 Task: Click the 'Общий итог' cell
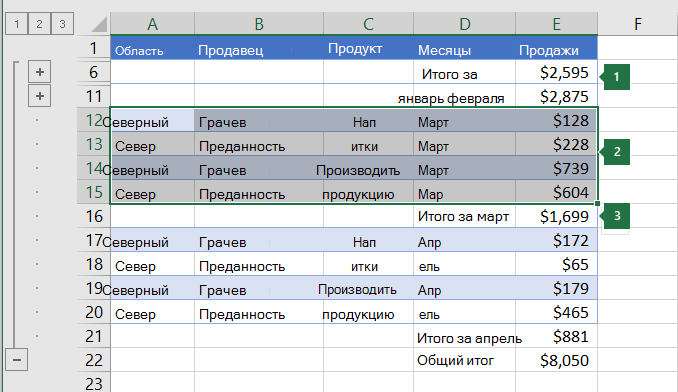click(x=464, y=360)
